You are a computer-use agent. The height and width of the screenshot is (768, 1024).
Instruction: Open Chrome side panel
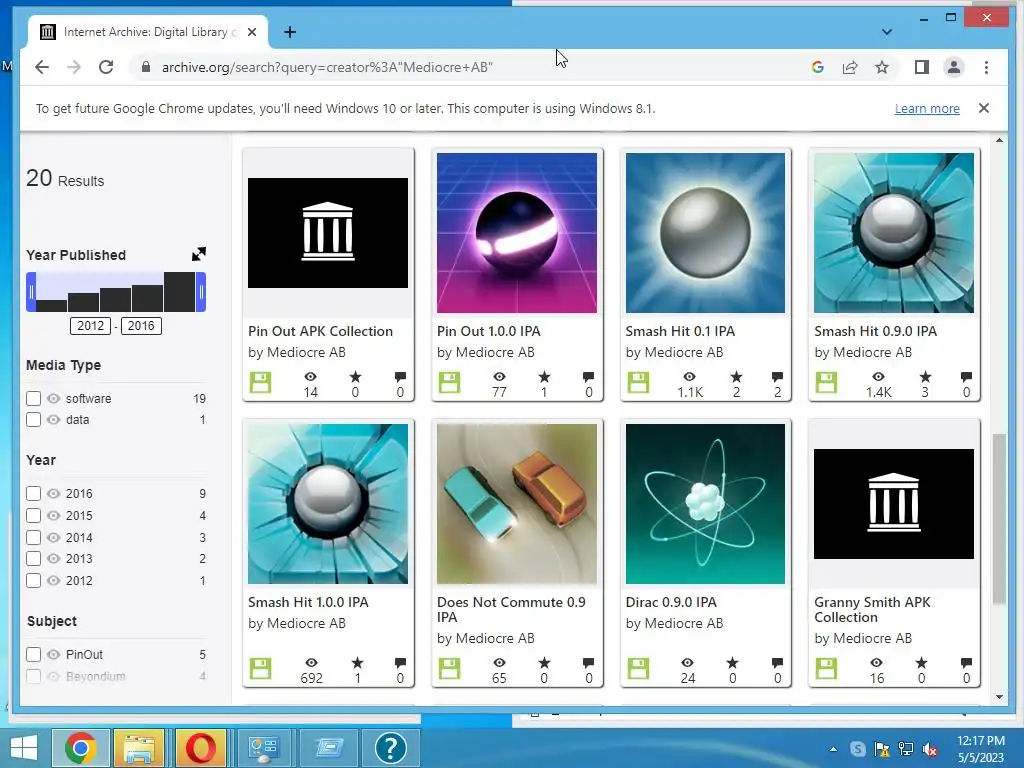coord(921,67)
